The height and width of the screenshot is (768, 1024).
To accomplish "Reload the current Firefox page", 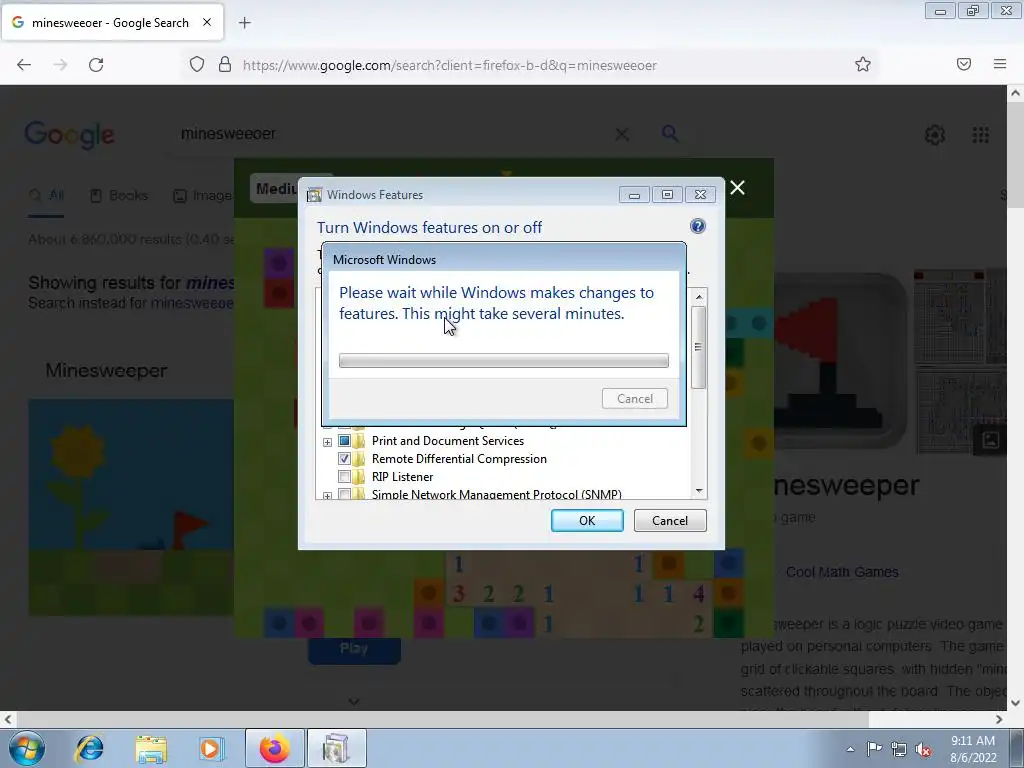I will 96,65.
